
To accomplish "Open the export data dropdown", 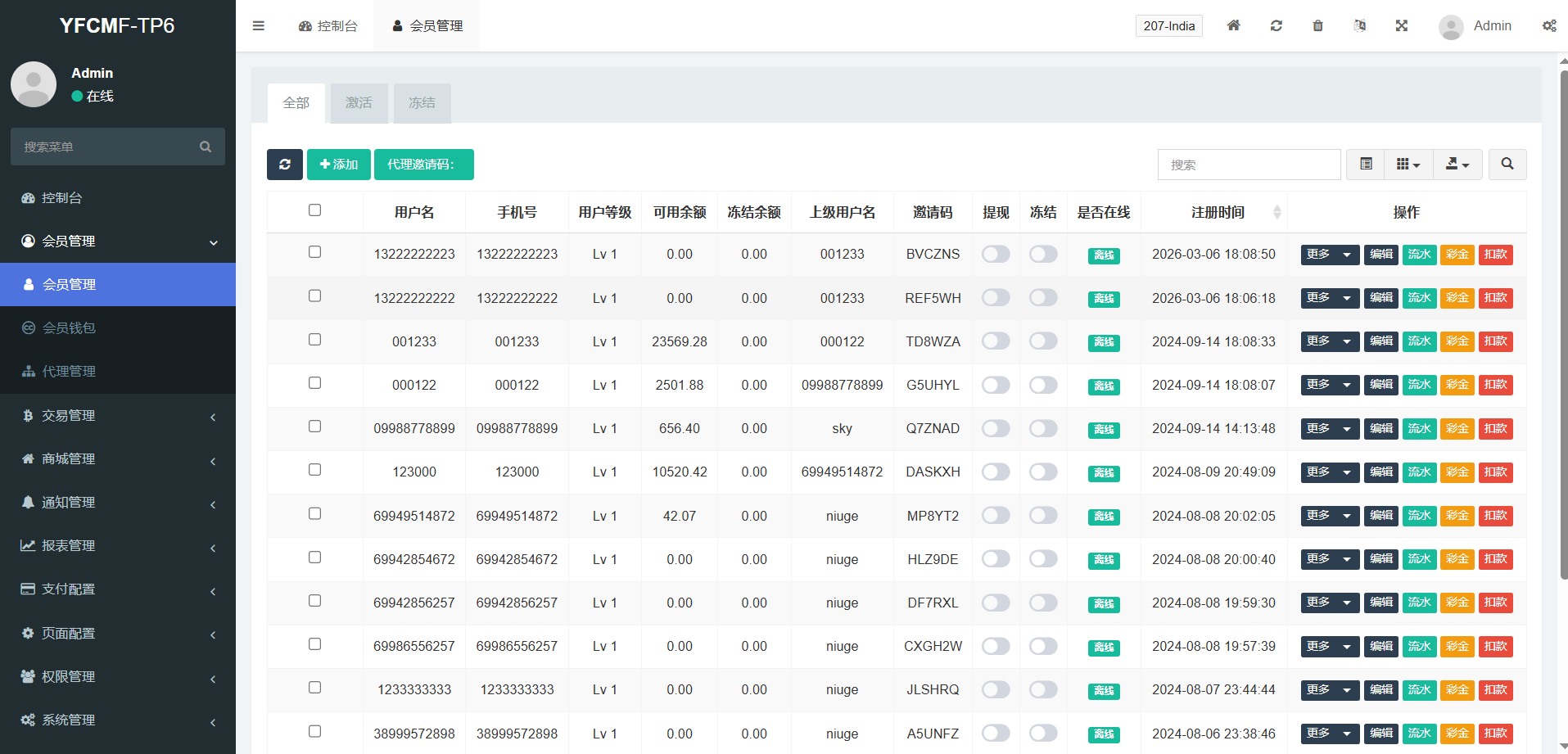I will tap(1457, 165).
